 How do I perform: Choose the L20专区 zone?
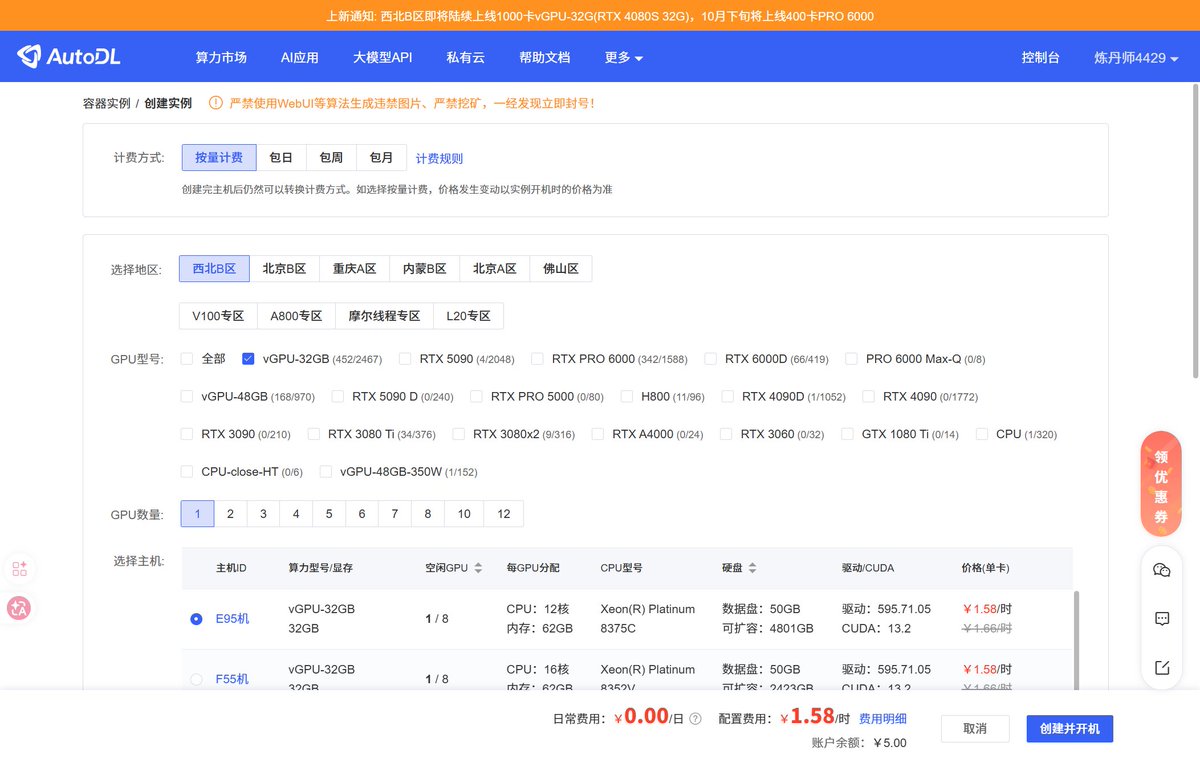click(468, 316)
